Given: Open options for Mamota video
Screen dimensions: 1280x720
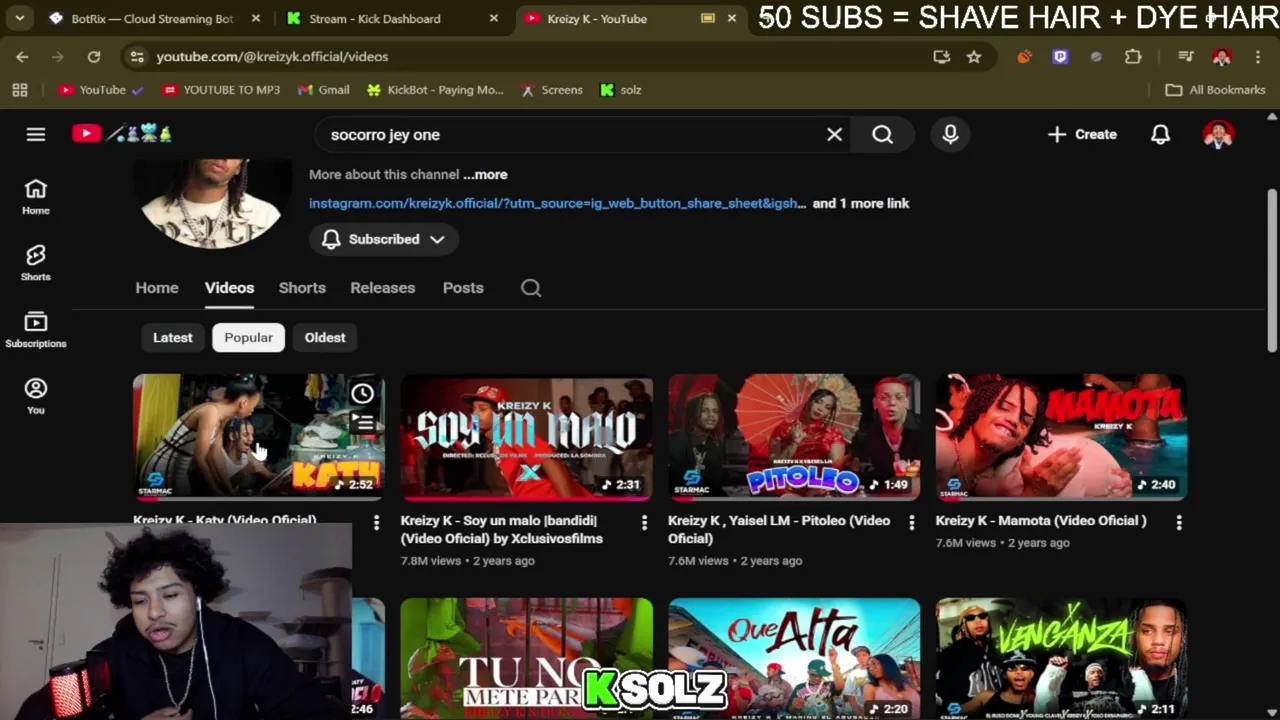Looking at the screenshot, I should tap(1179, 522).
